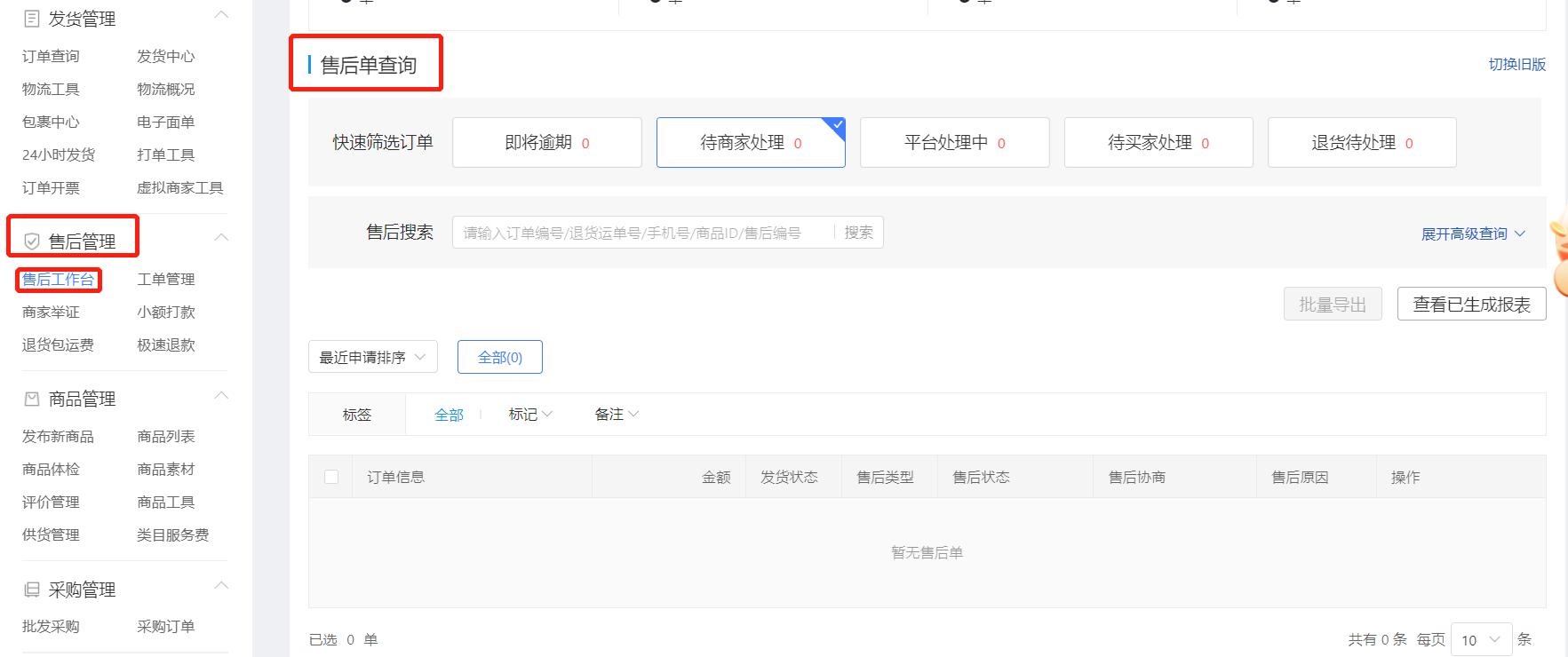Screen dimensions: 1568x657
Task: Expand 展开高级查询 advanced search
Action: pos(1473,234)
